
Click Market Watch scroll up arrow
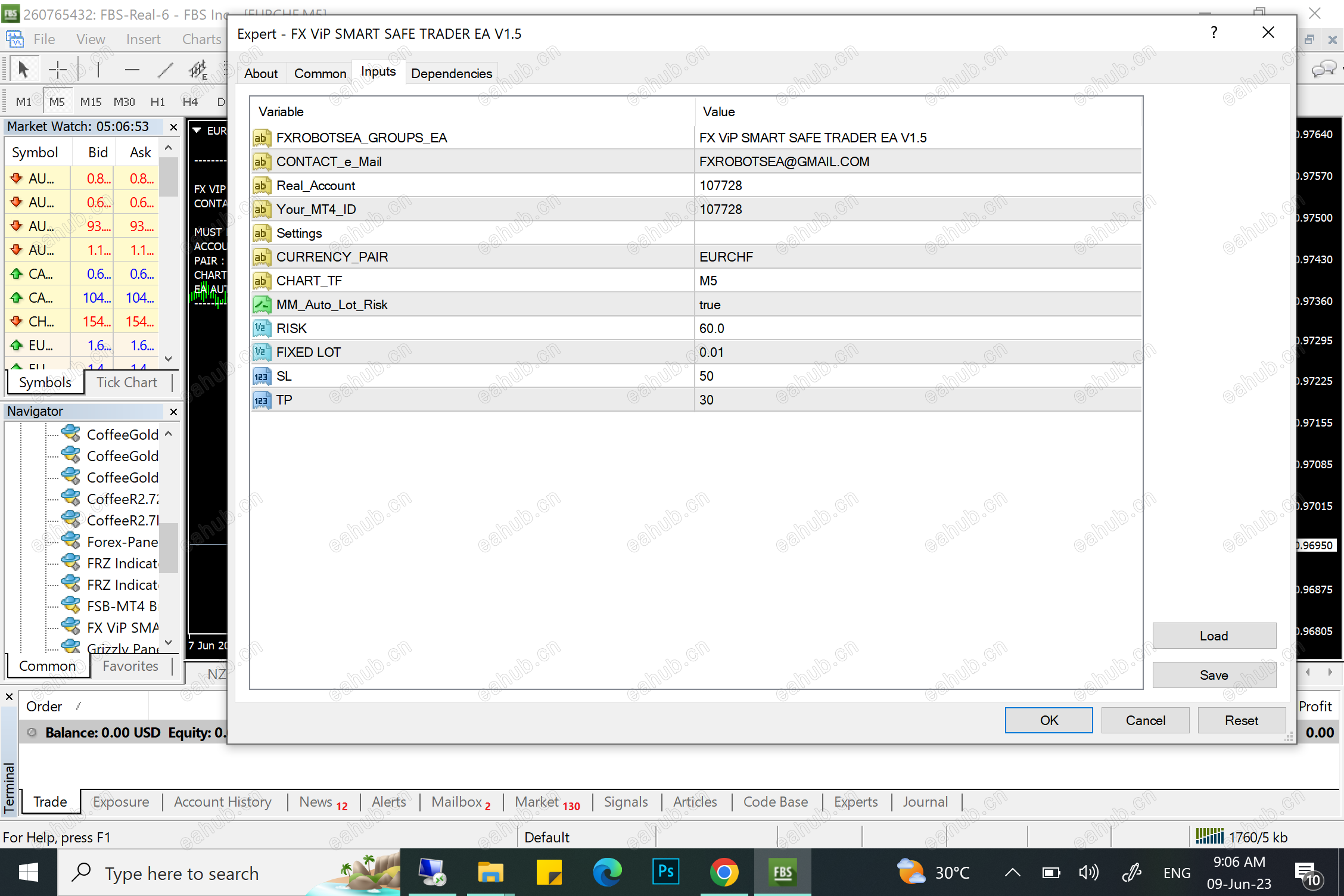point(169,147)
